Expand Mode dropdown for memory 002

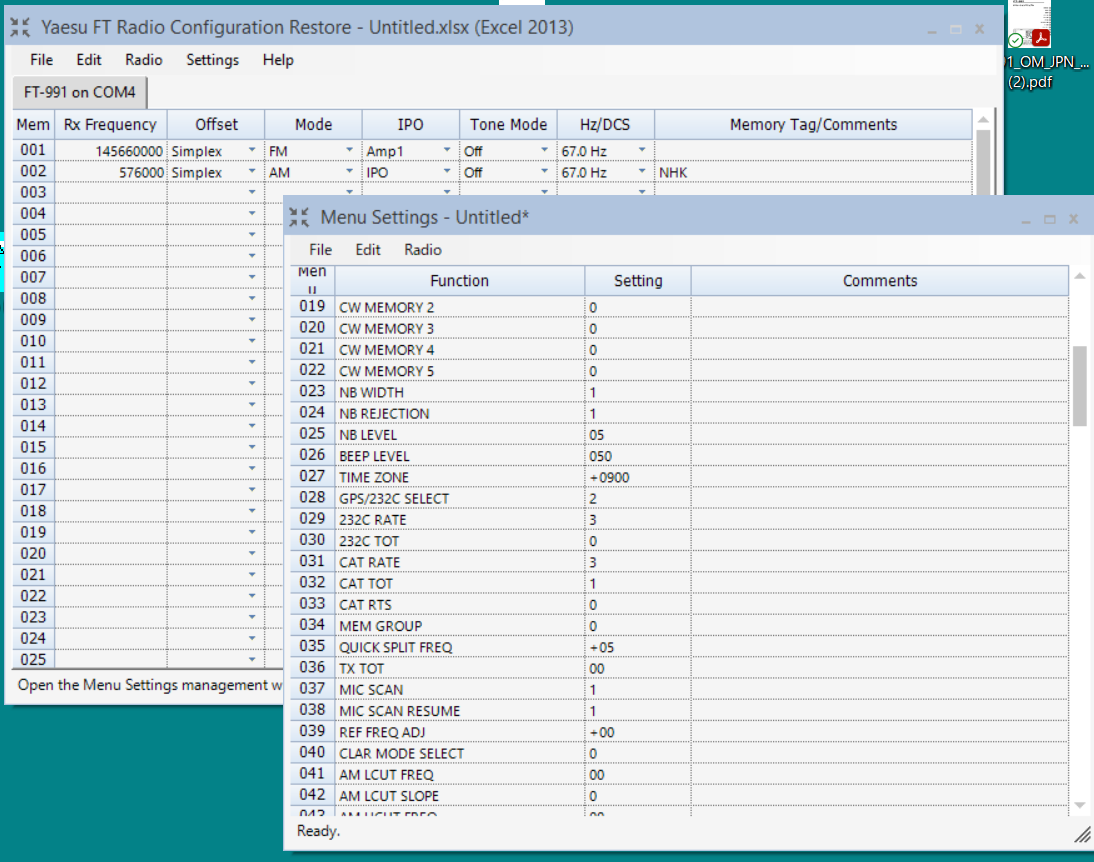point(350,172)
